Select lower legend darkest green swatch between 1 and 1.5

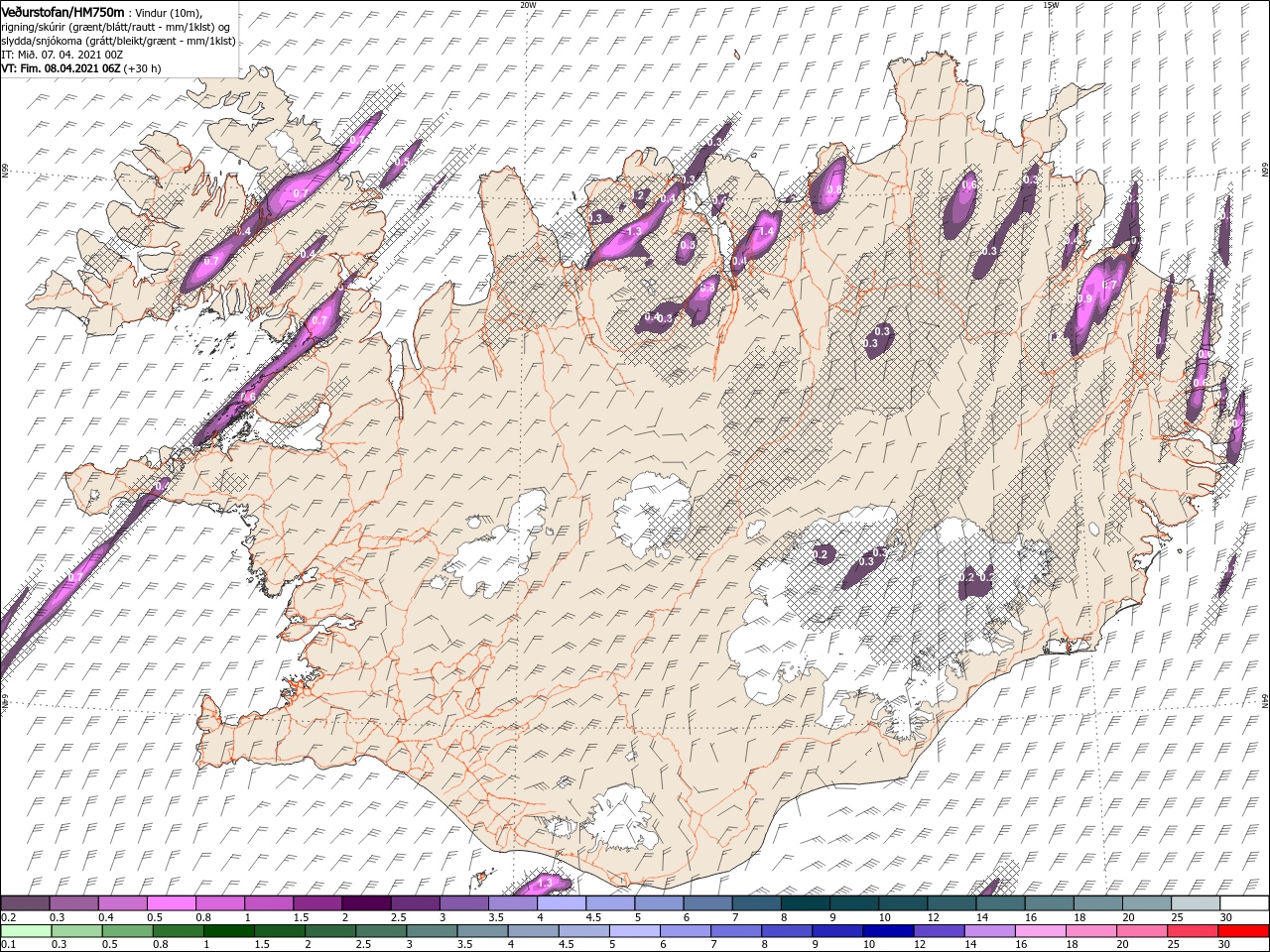tap(229, 931)
